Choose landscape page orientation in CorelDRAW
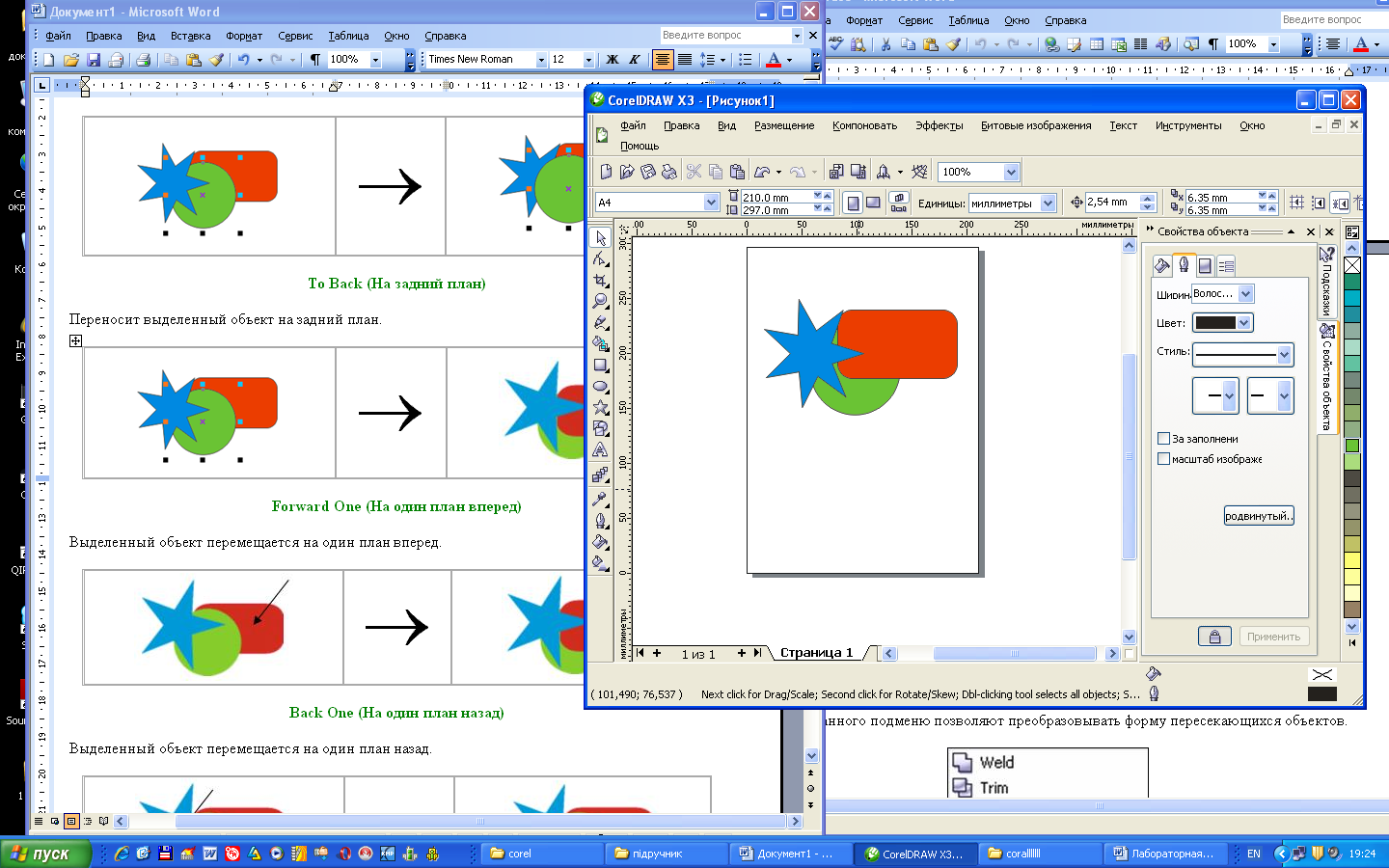1389x868 pixels. tap(873, 203)
